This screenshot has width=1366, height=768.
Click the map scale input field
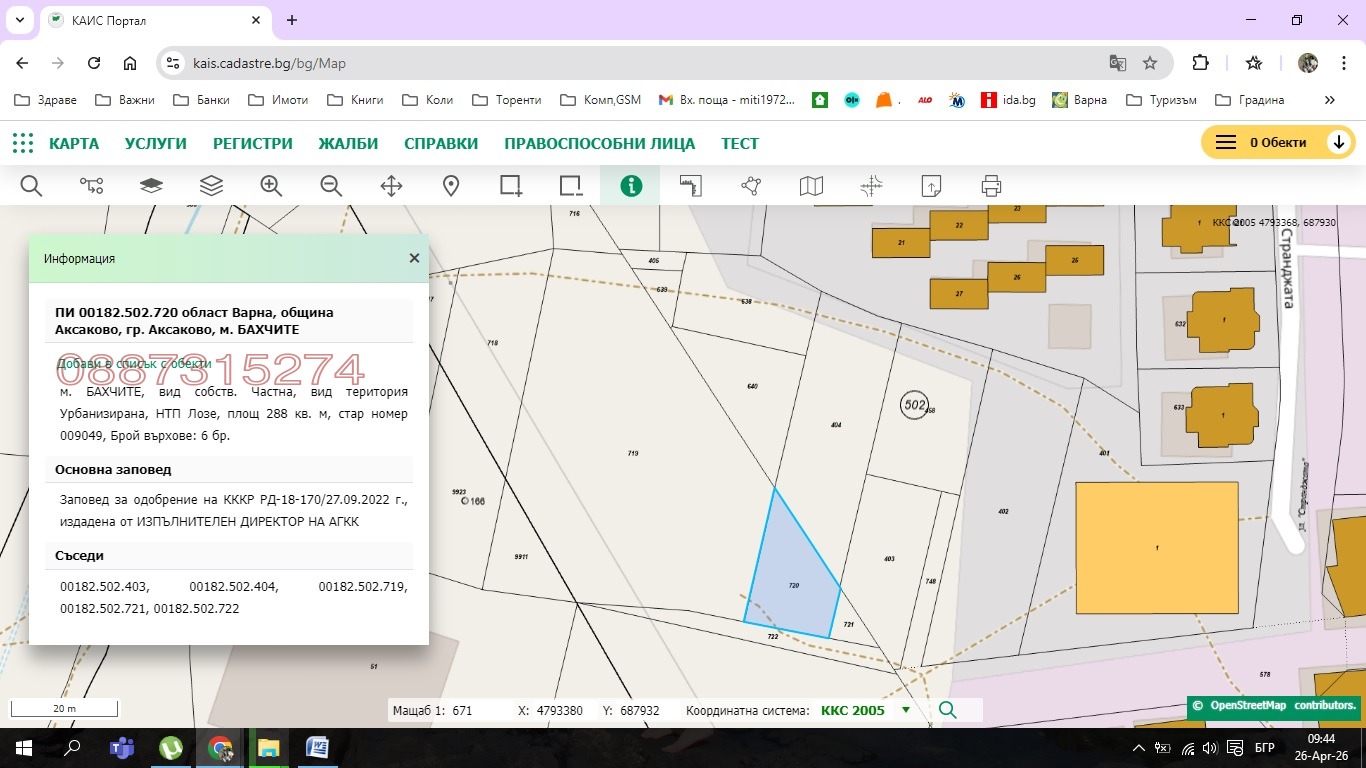click(475, 711)
